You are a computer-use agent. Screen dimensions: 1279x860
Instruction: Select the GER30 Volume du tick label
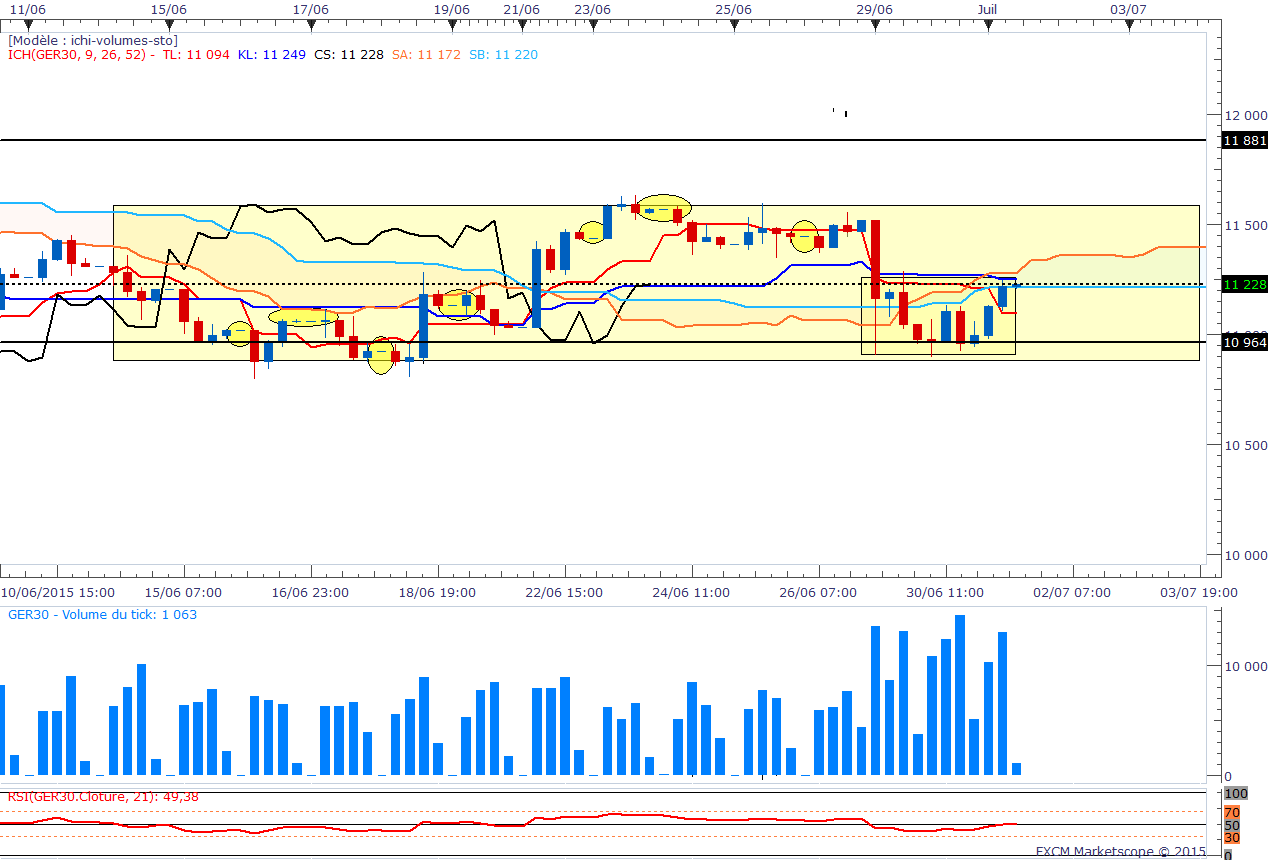pos(102,614)
